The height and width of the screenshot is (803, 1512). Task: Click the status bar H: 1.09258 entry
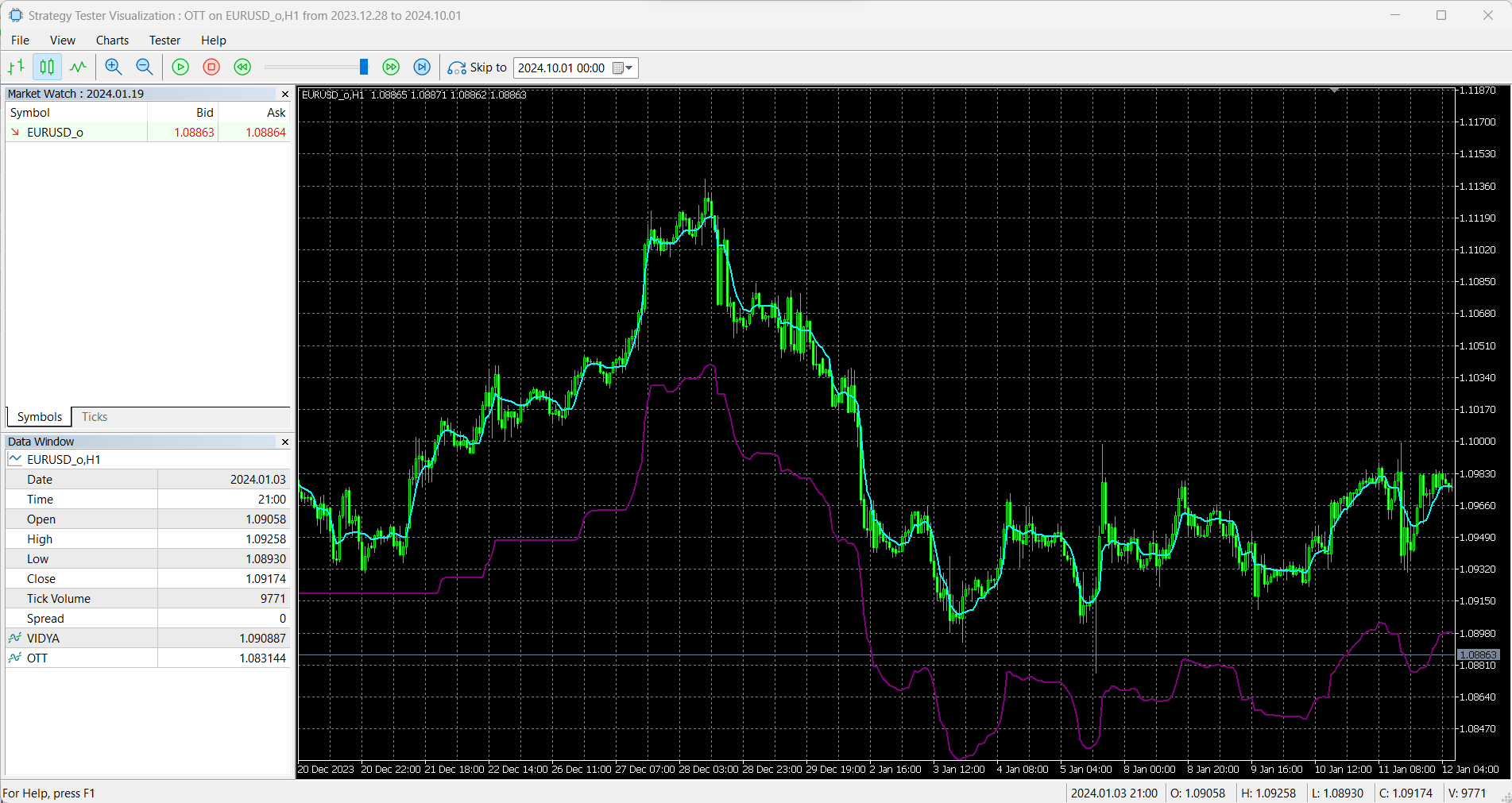[x=1269, y=793]
